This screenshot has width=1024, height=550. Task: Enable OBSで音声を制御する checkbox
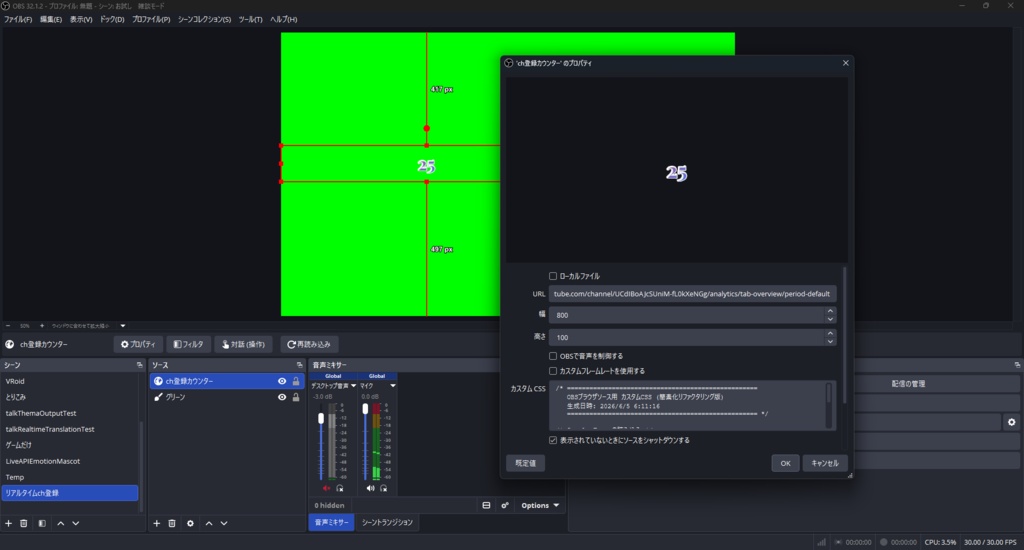tap(553, 356)
